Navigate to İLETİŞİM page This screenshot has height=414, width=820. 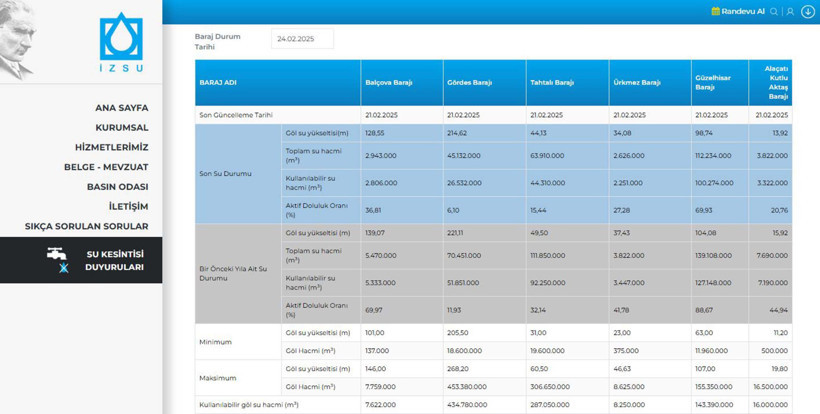(128, 207)
